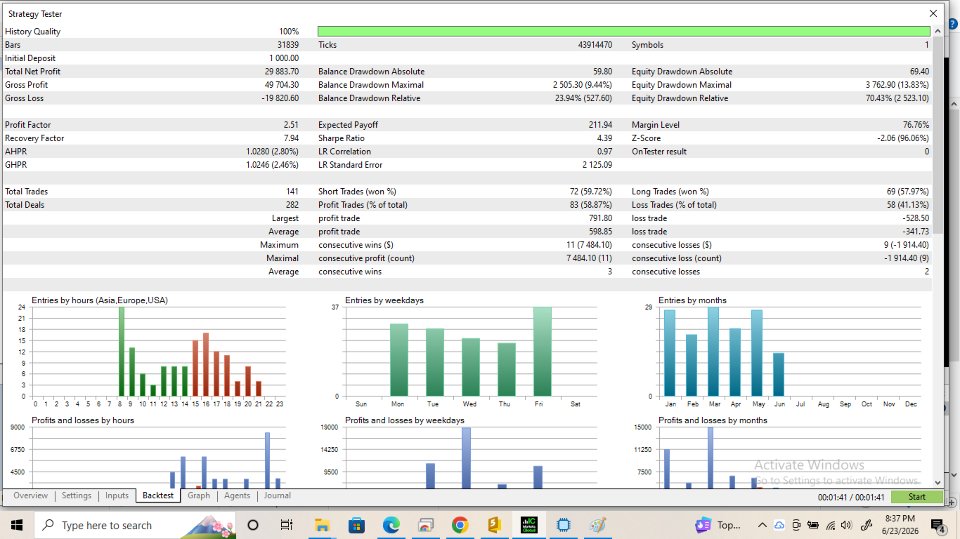This screenshot has height=539, width=960.
Task: Switch to the Overview tab
Action: [x=31, y=496]
